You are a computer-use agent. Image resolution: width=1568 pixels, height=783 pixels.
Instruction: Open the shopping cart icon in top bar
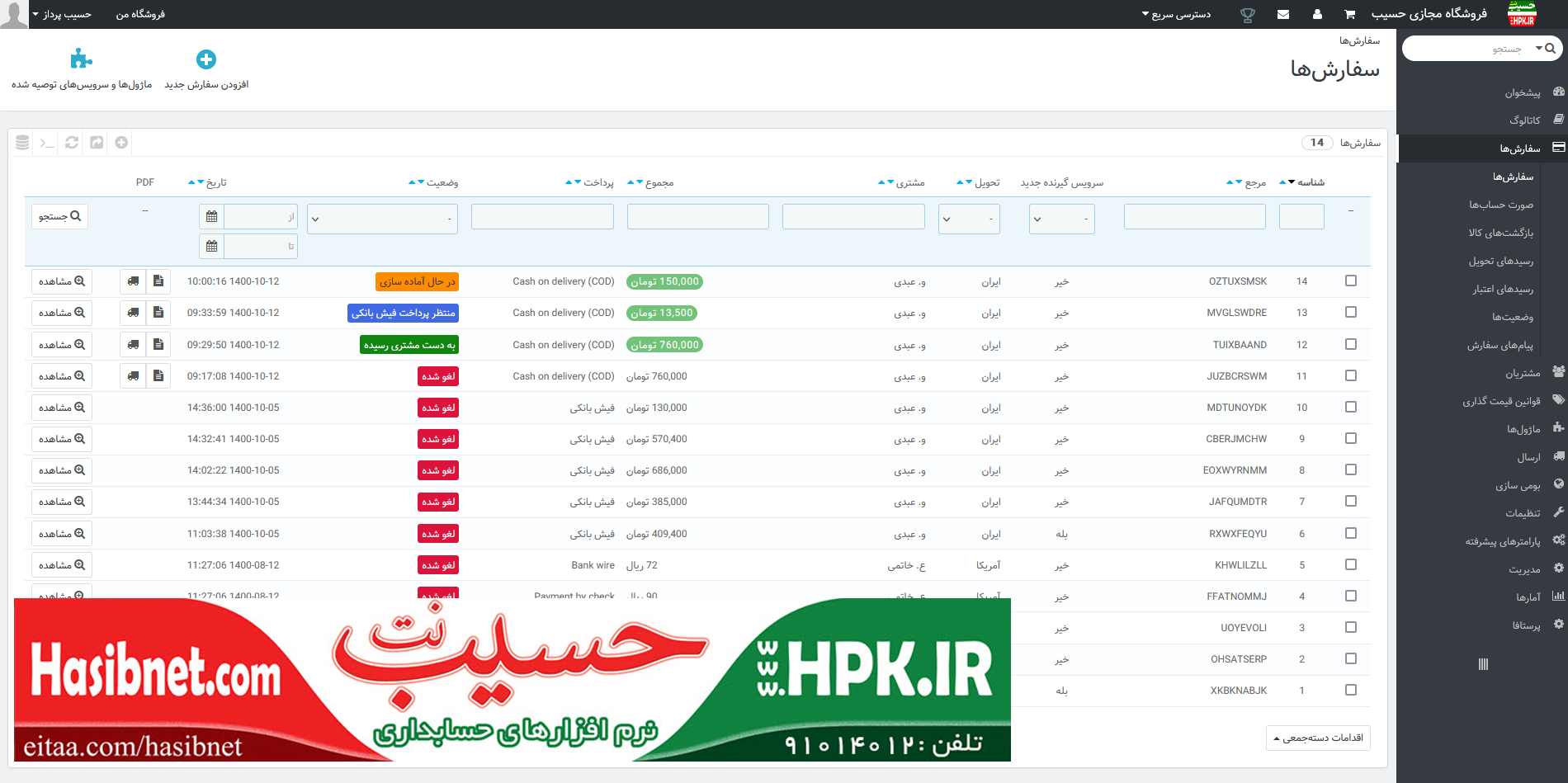(1349, 14)
